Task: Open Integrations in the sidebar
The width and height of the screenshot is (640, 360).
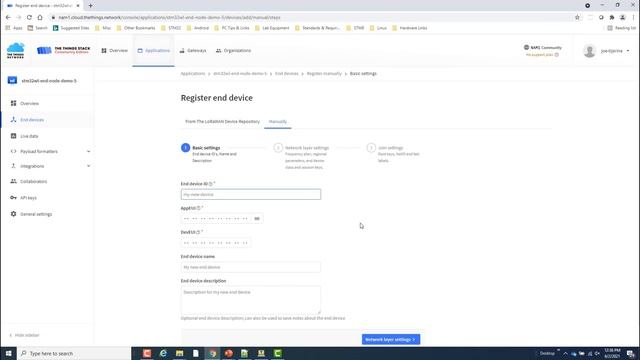Action: 32,166
